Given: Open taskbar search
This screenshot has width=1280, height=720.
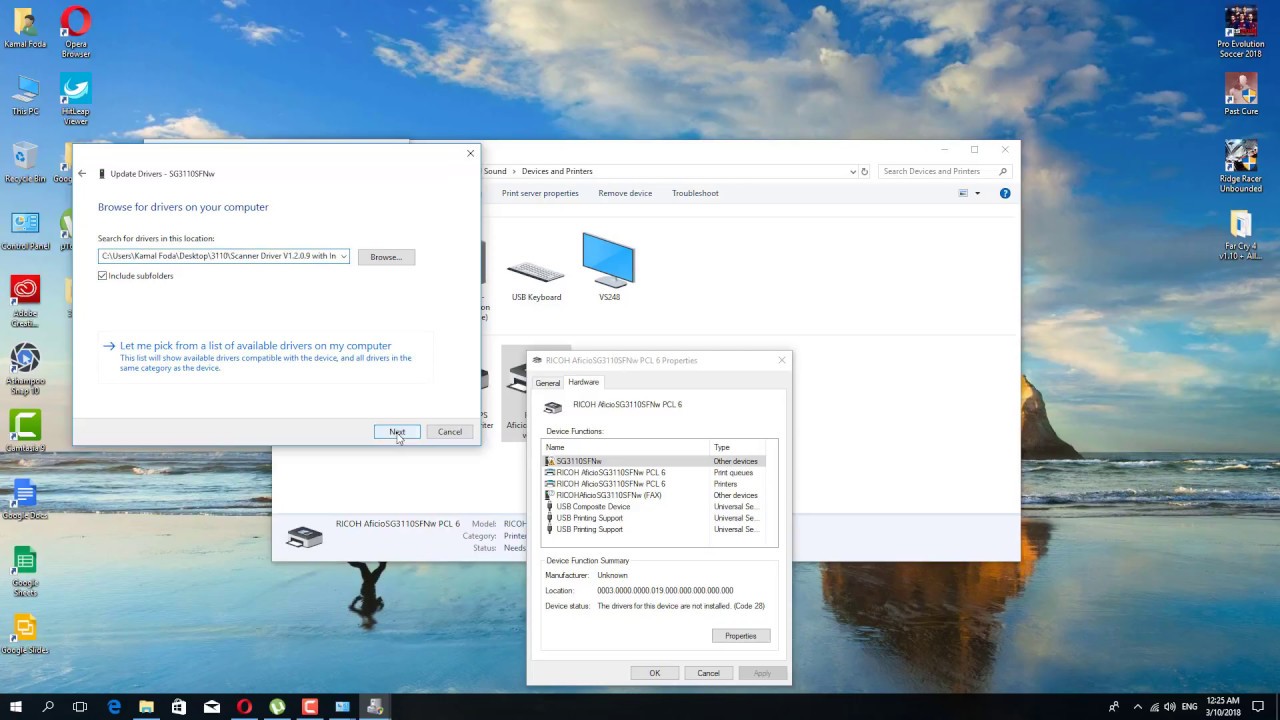Looking at the screenshot, I should (48, 707).
